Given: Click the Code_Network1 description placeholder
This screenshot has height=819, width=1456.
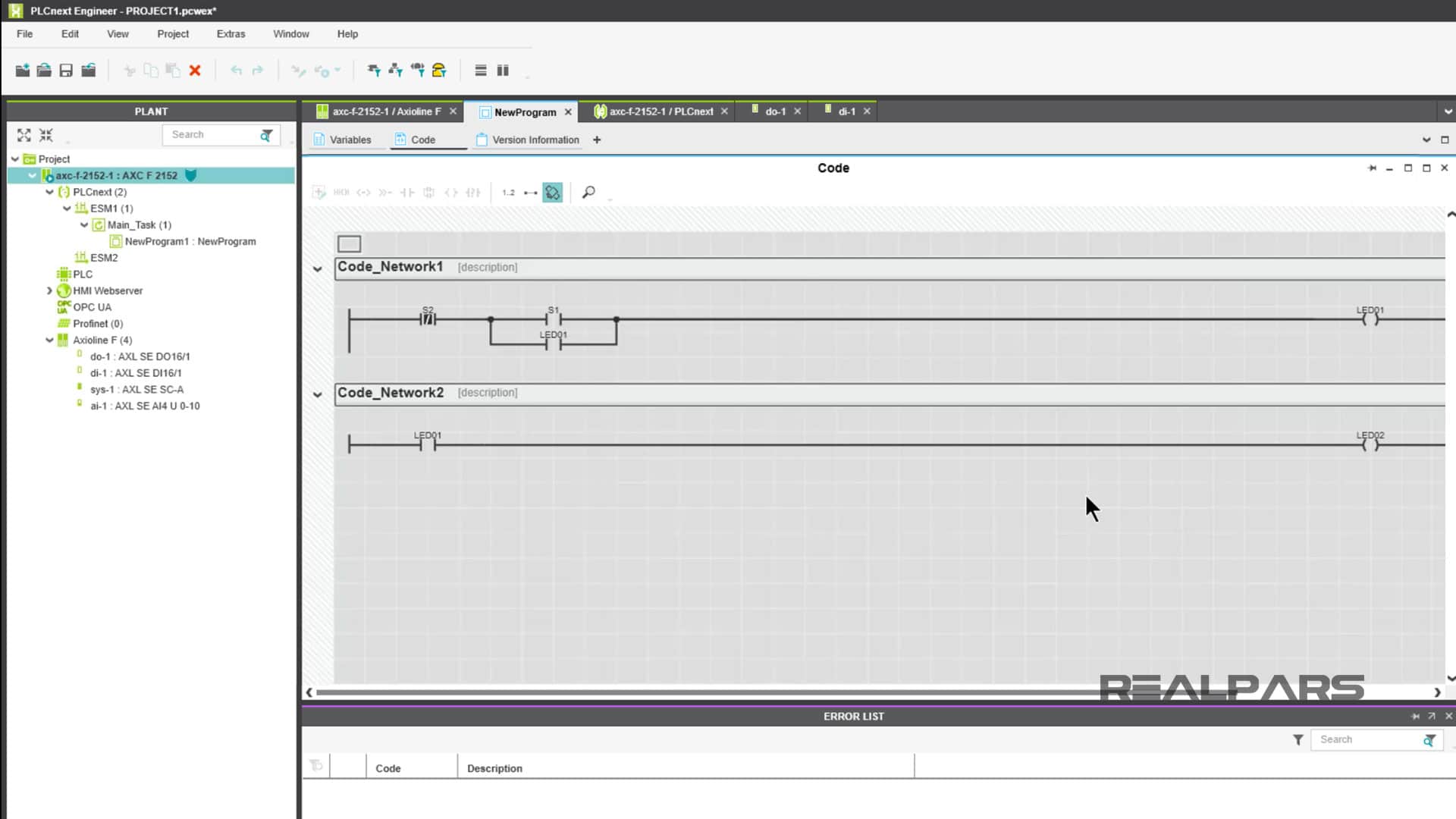Looking at the screenshot, I should point(488,267).
